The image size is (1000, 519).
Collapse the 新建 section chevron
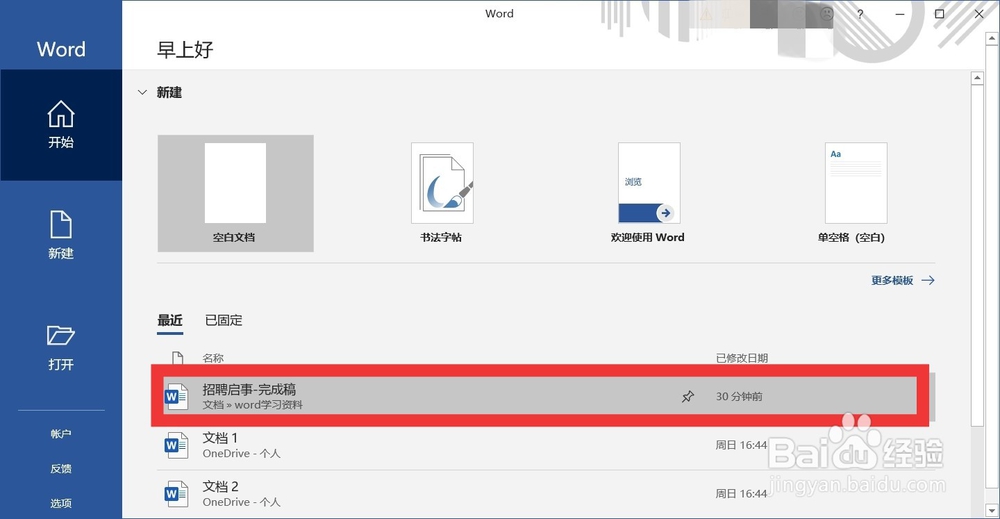click(142, 92)
